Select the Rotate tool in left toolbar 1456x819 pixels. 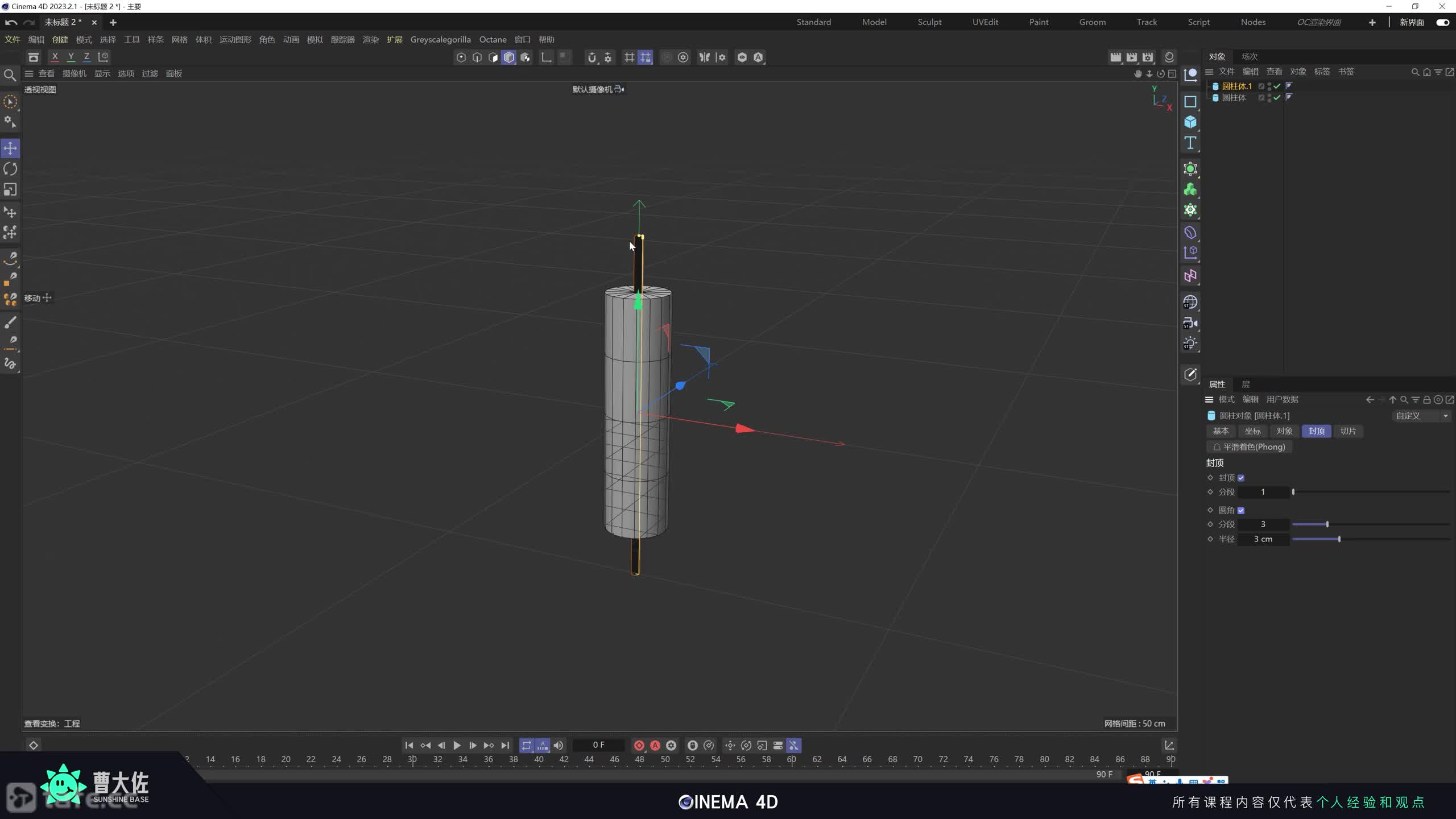point(10,169)
